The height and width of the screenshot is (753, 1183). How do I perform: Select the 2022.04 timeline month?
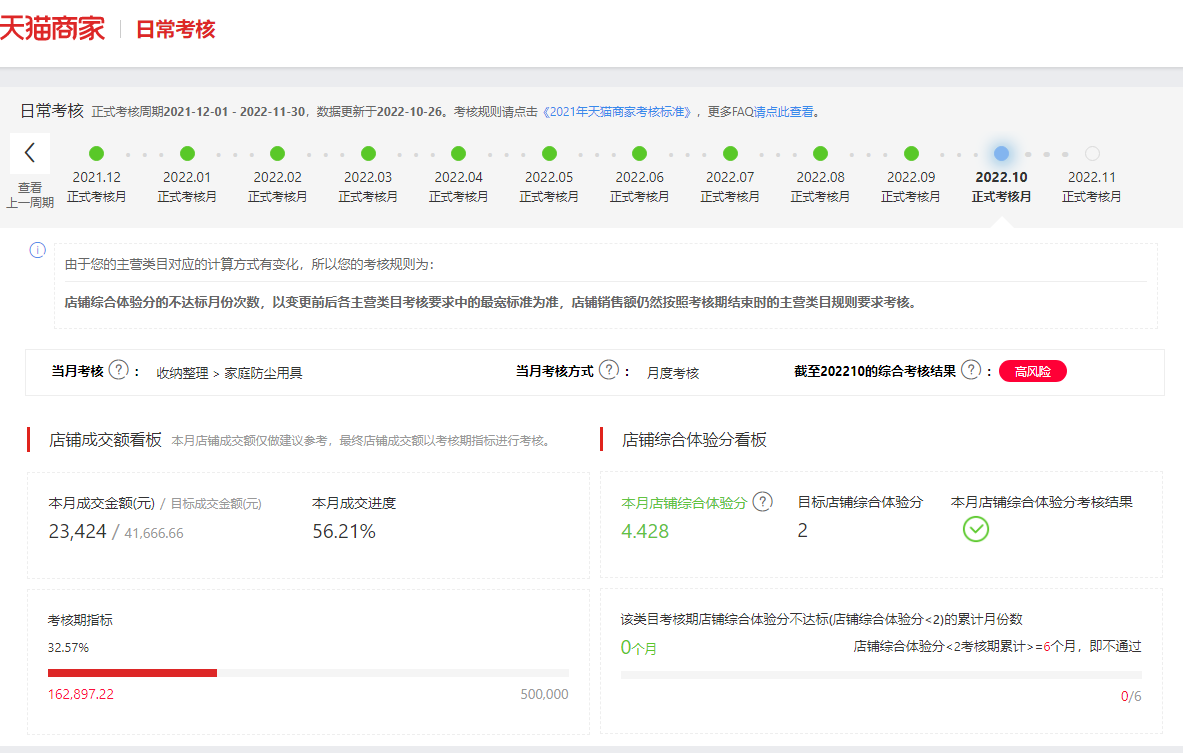tap(459, 176)
